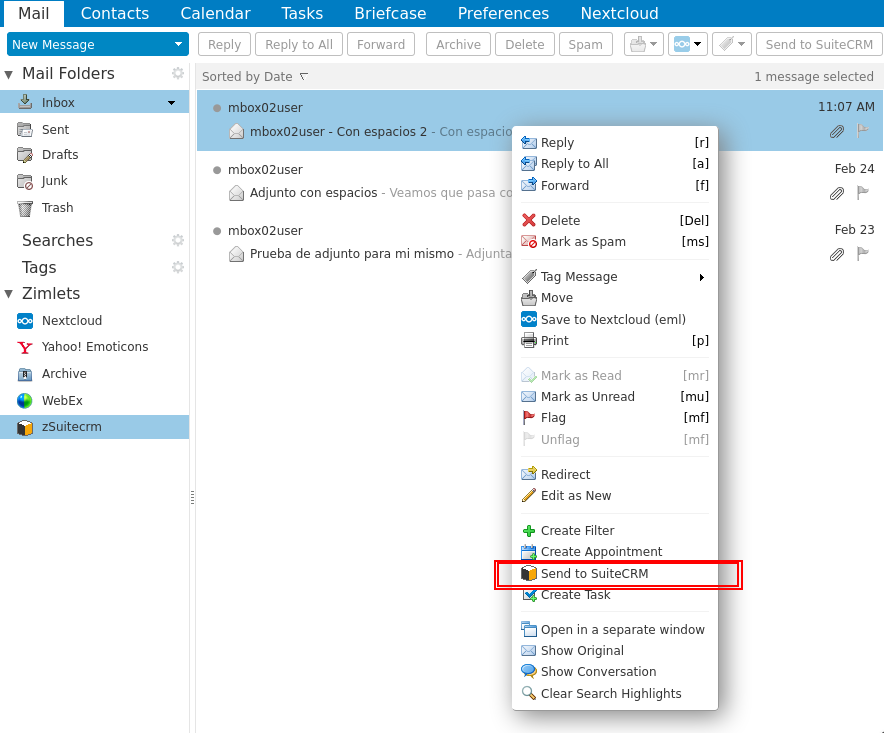Toggle read status dot of Feb 23 message
This screenshot has height=733, width=884.
216,231
